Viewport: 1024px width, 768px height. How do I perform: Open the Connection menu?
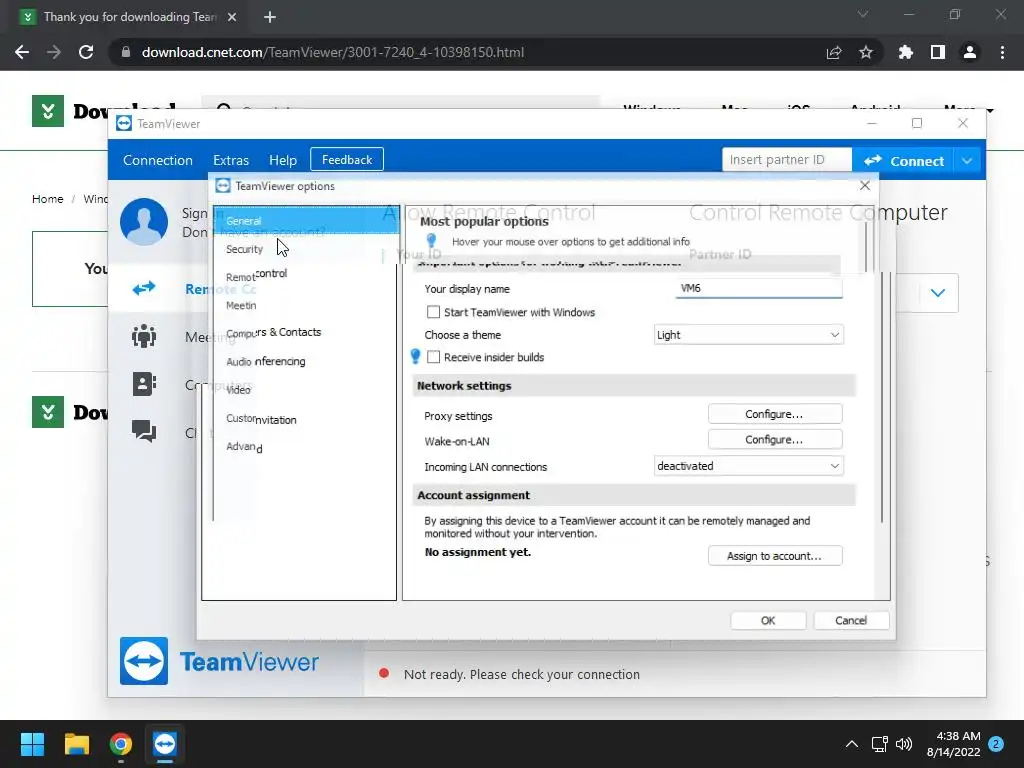tap(158, 160)
